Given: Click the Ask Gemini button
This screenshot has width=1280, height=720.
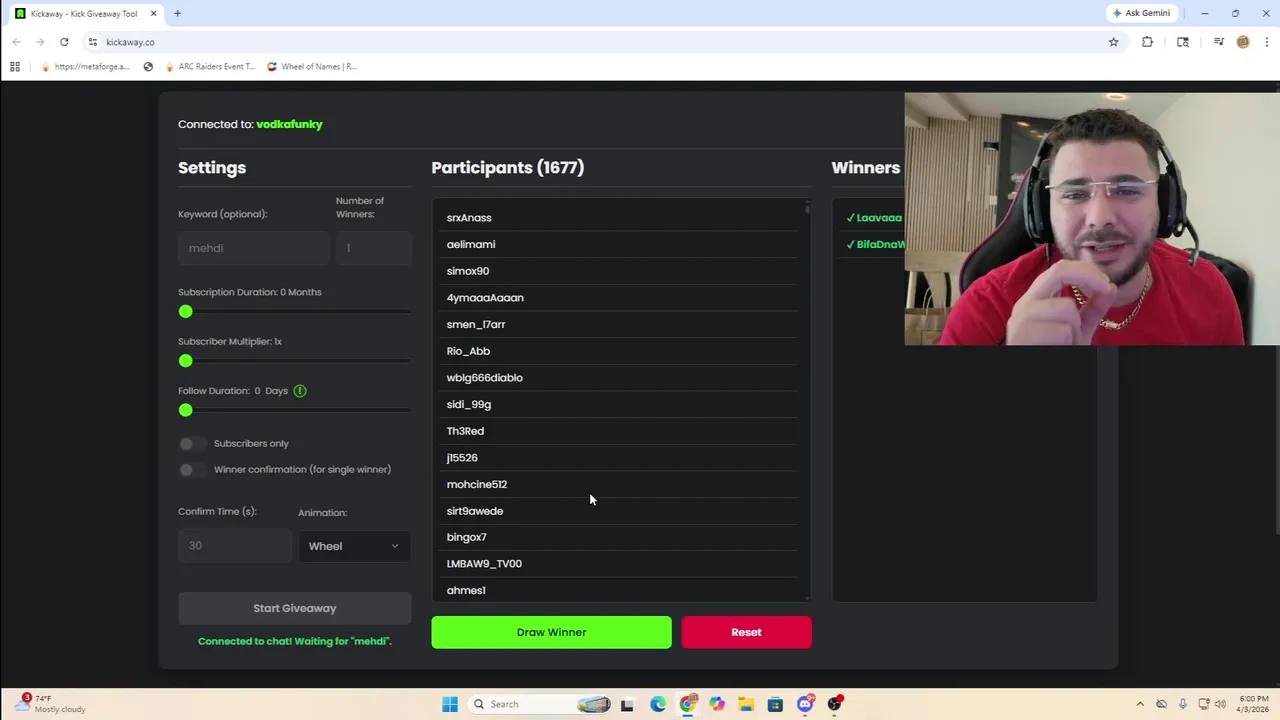Looking at the screenshot, I should pos(1141,13).
